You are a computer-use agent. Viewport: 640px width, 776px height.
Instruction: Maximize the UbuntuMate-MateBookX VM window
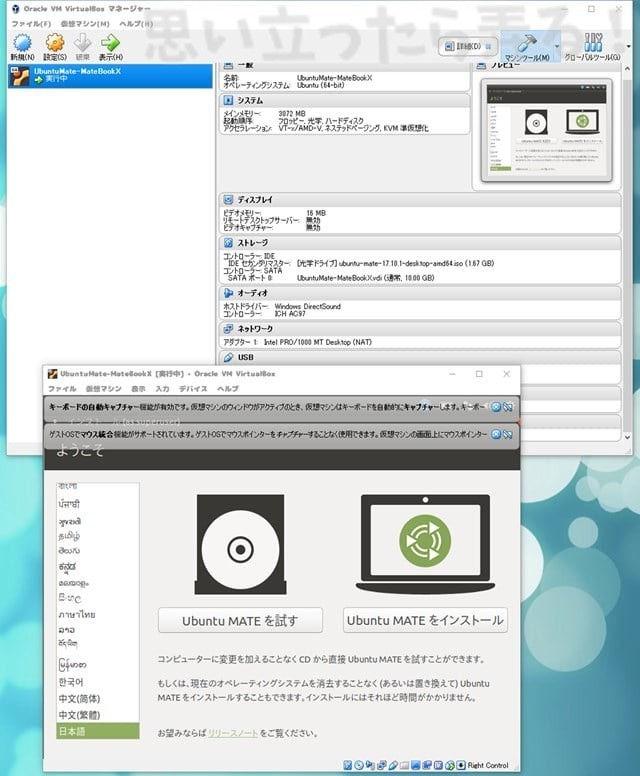click(479, 374)
